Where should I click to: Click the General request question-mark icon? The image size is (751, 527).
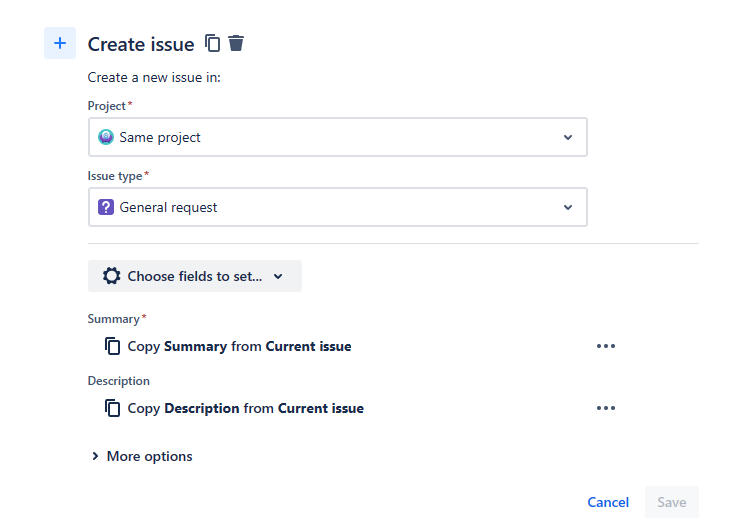tap(106, 207)
